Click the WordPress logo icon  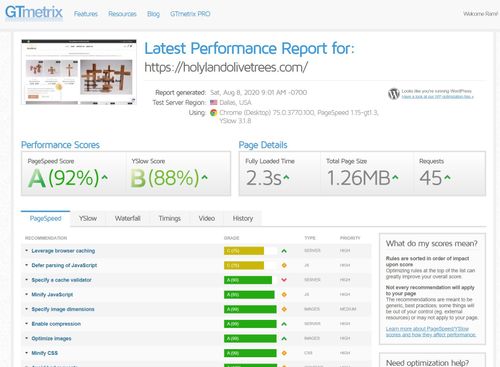click(x=394, y=94)
